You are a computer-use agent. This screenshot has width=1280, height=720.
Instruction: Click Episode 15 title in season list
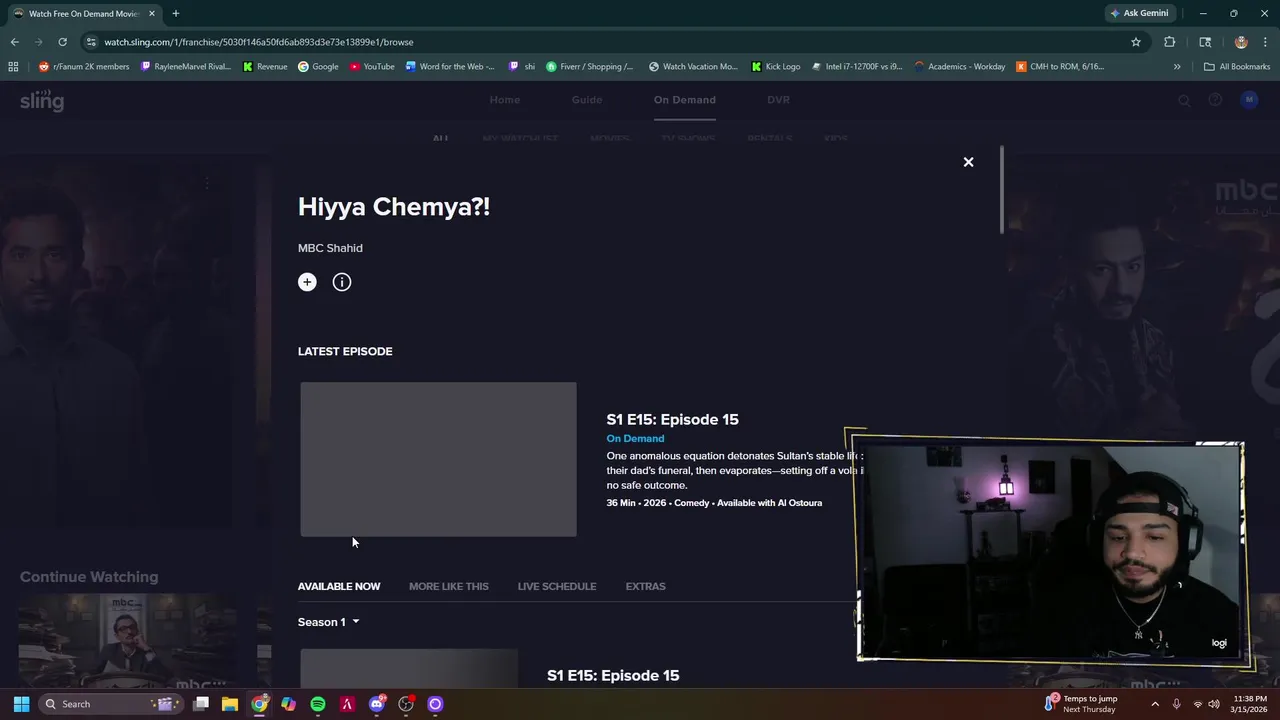tap(613, 676)
